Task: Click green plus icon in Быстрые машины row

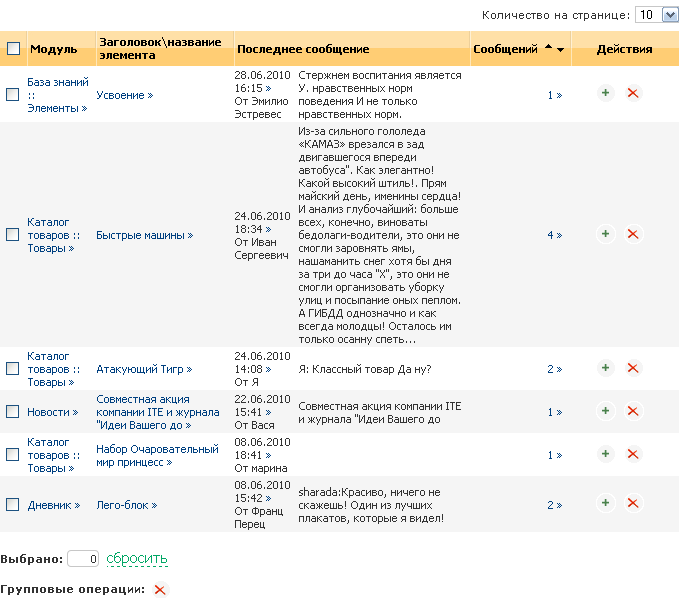Action: (x=605, y=234)
